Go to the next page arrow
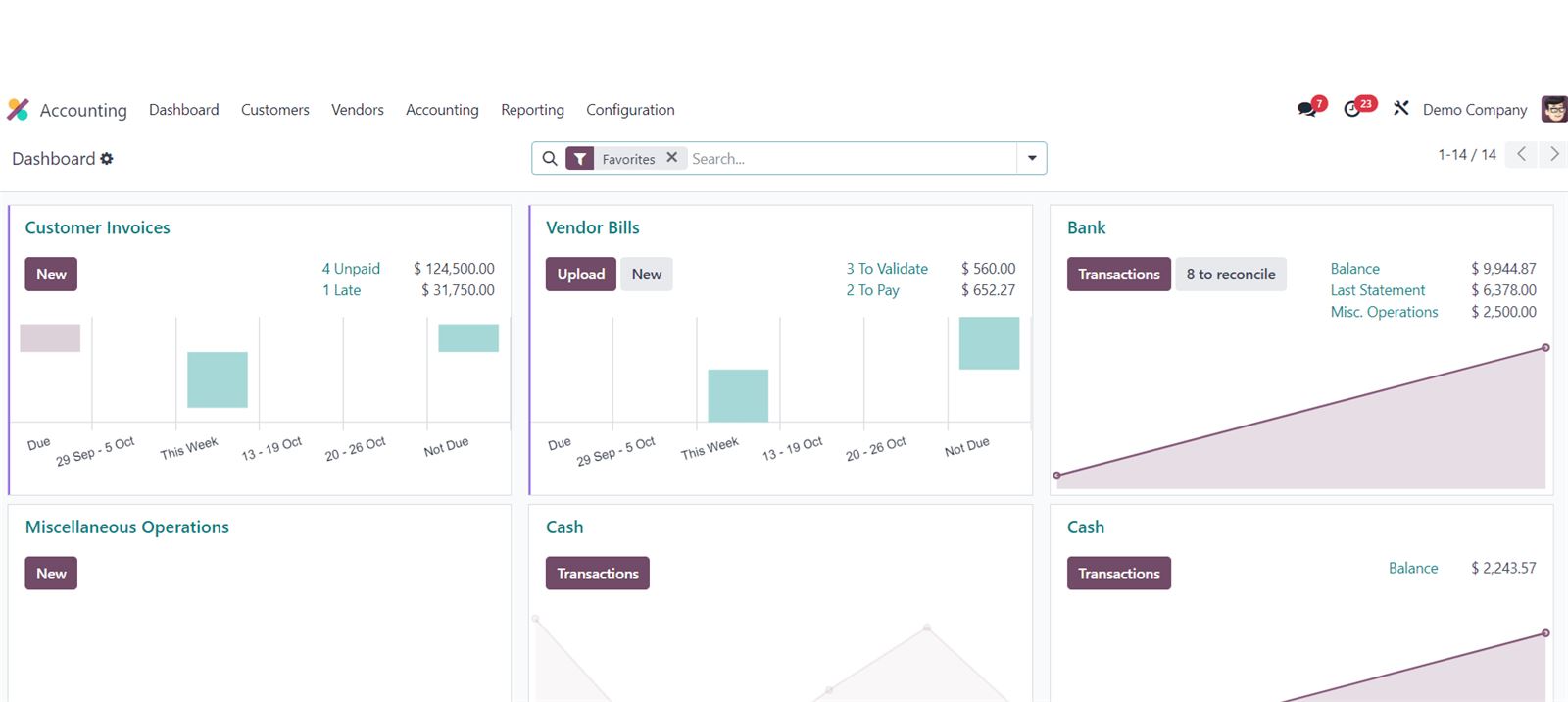 [1554, 154]
